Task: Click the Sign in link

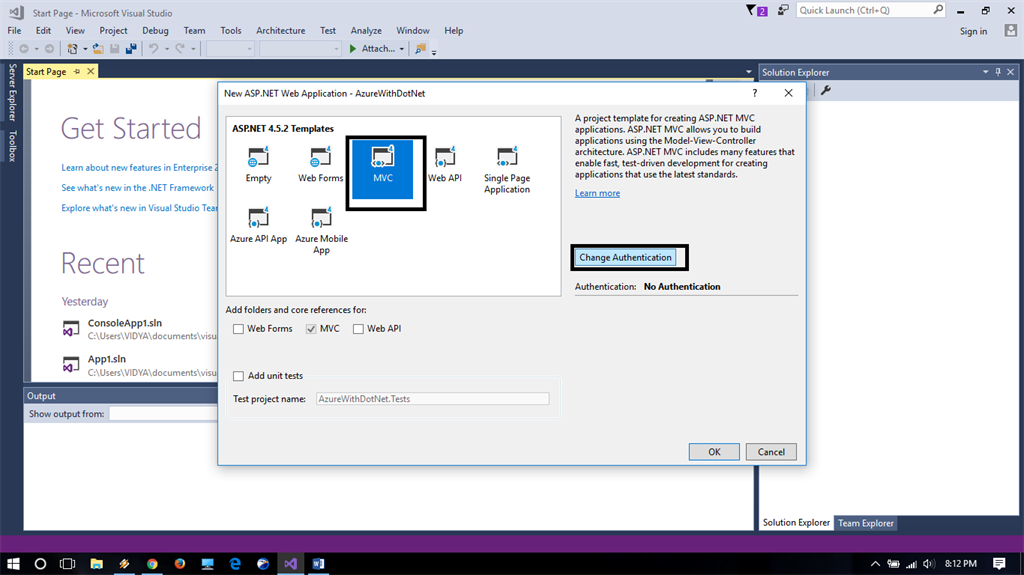Action: tap(973, 31)
